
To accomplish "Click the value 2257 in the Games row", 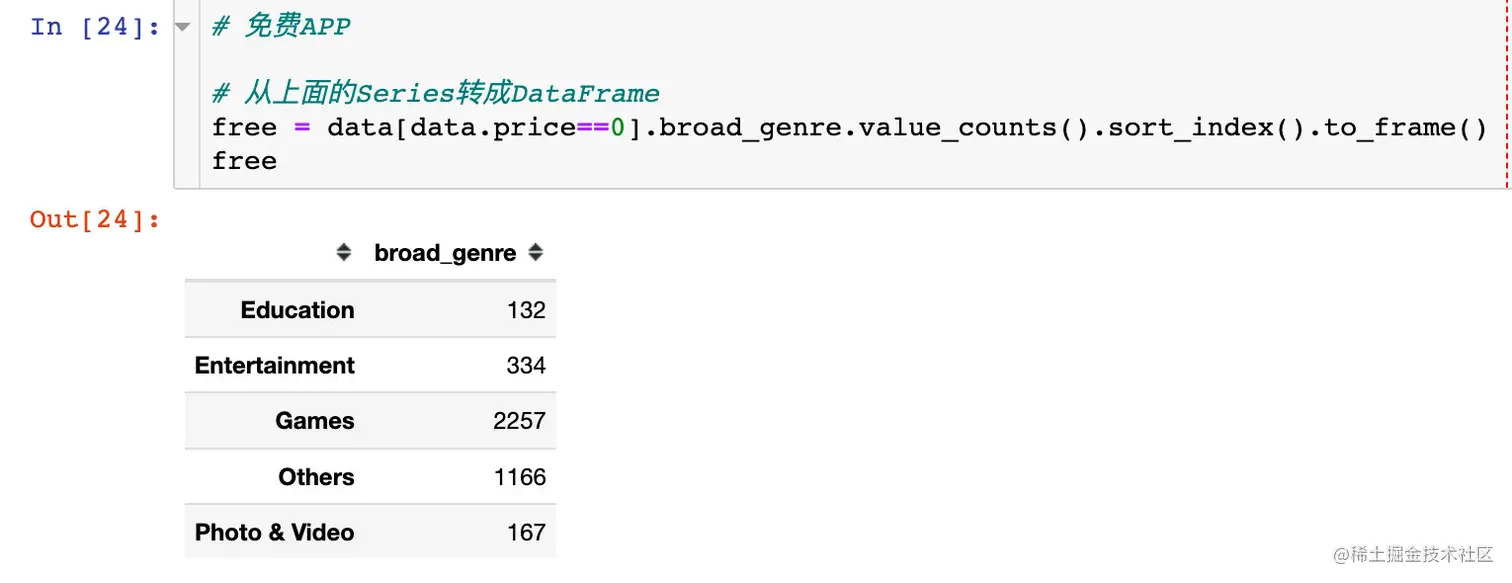I will click(519, 421).
